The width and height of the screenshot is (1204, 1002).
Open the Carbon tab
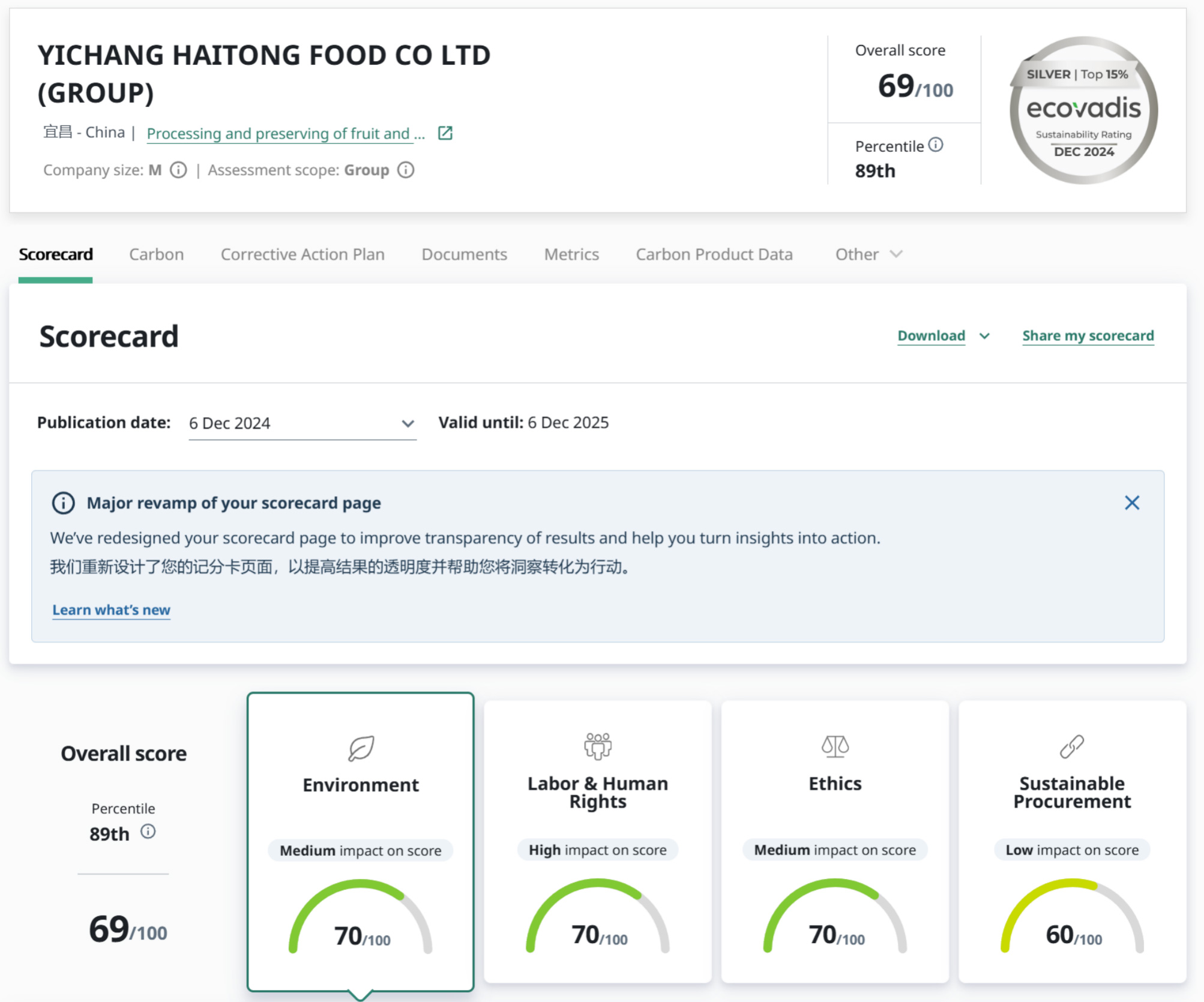pos(157,254)
